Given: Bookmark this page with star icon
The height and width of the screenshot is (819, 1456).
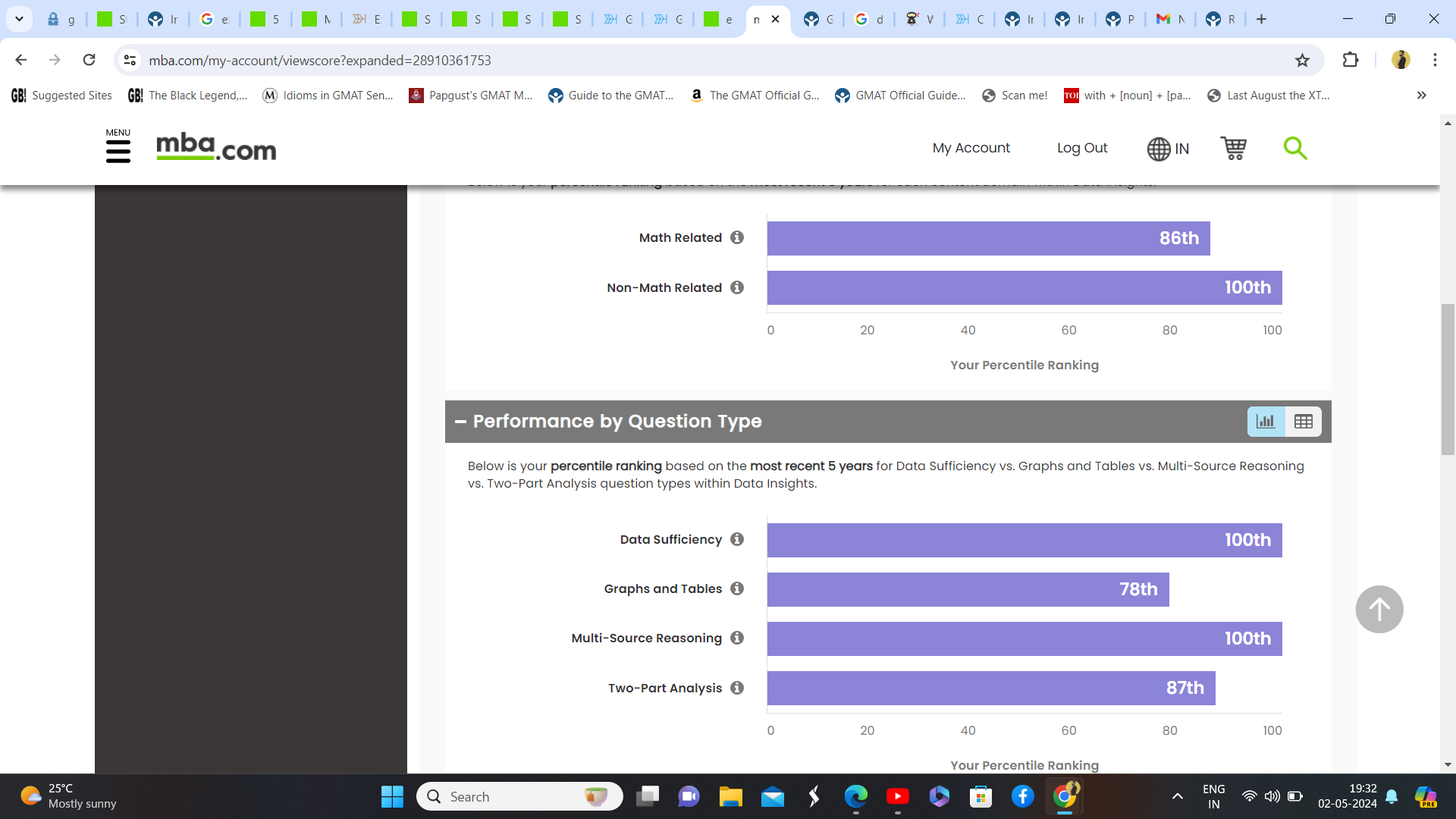Looking at the screenshot, I should pyautogui.click(x=1302, y=60).
